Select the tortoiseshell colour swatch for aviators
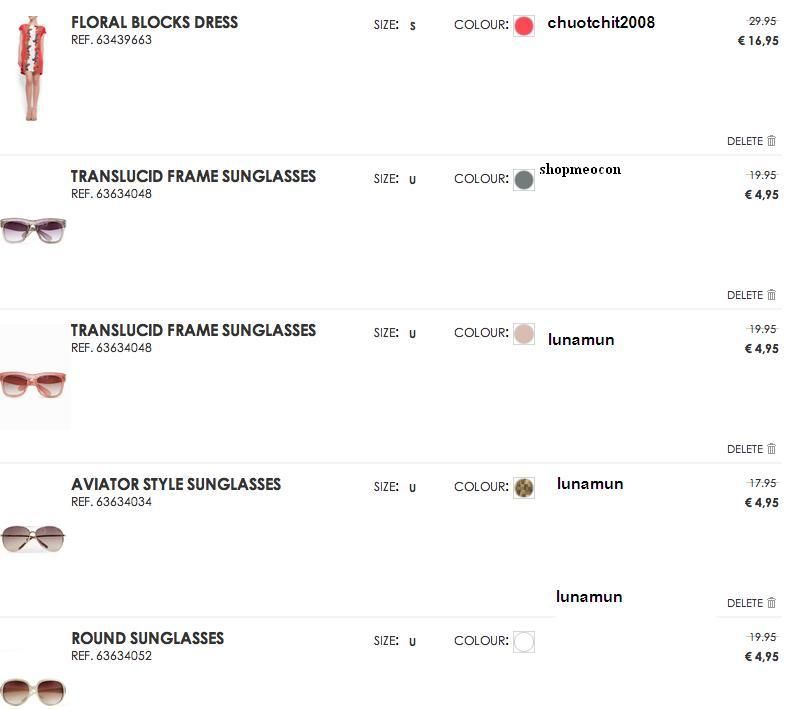This screenshot has height=710, width=796. [524, 488]
